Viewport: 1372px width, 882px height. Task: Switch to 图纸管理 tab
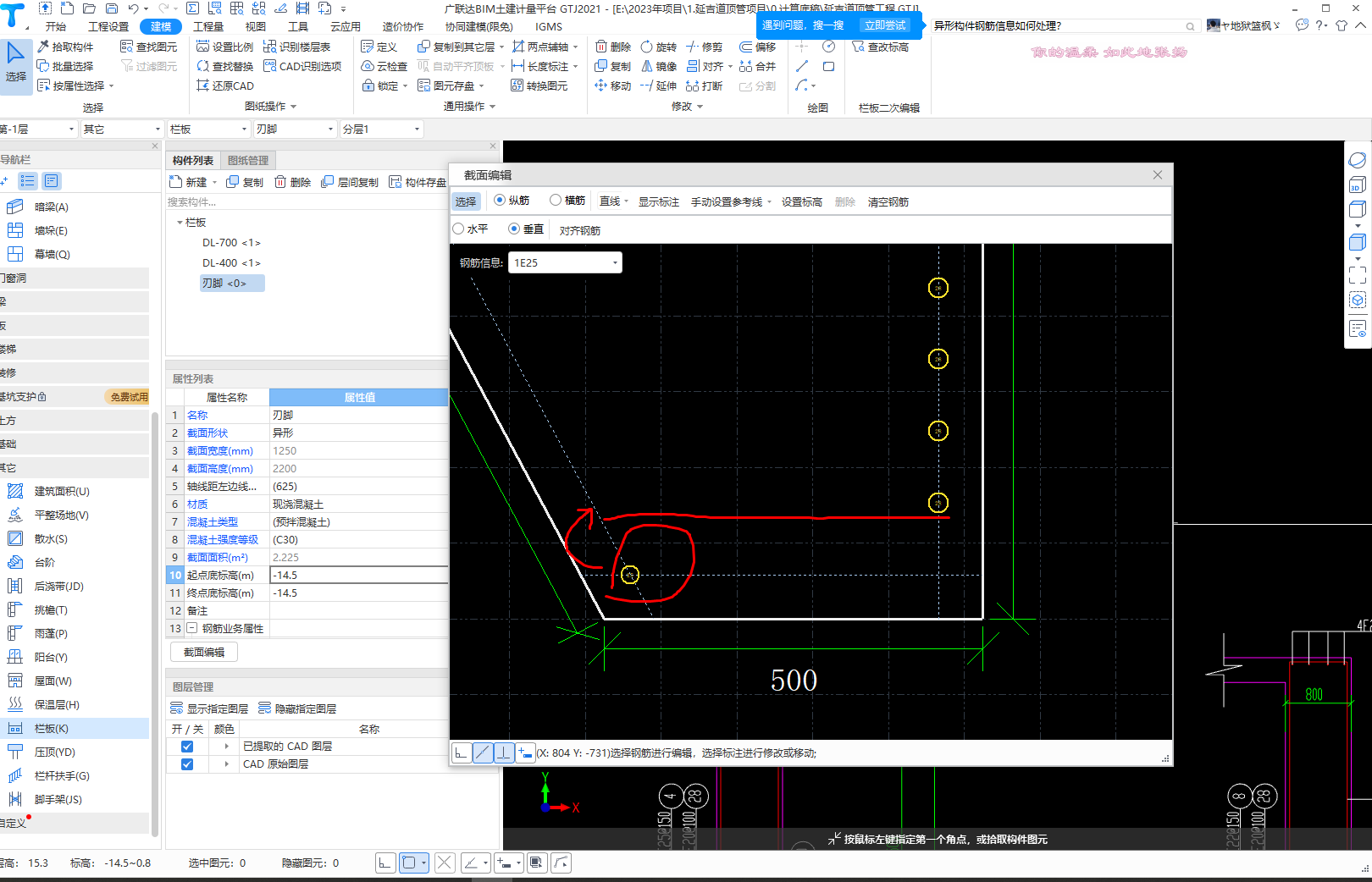click(248, 160)
